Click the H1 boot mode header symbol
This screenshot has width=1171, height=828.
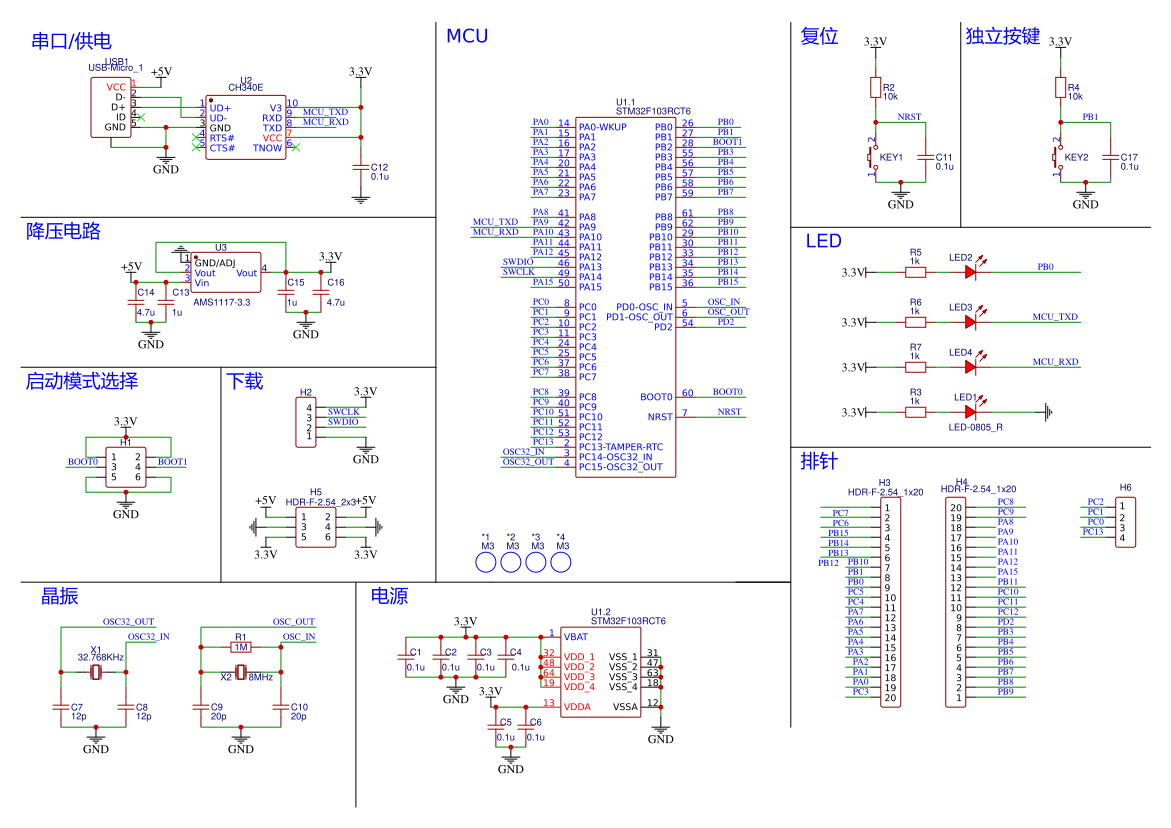point(125,467)
